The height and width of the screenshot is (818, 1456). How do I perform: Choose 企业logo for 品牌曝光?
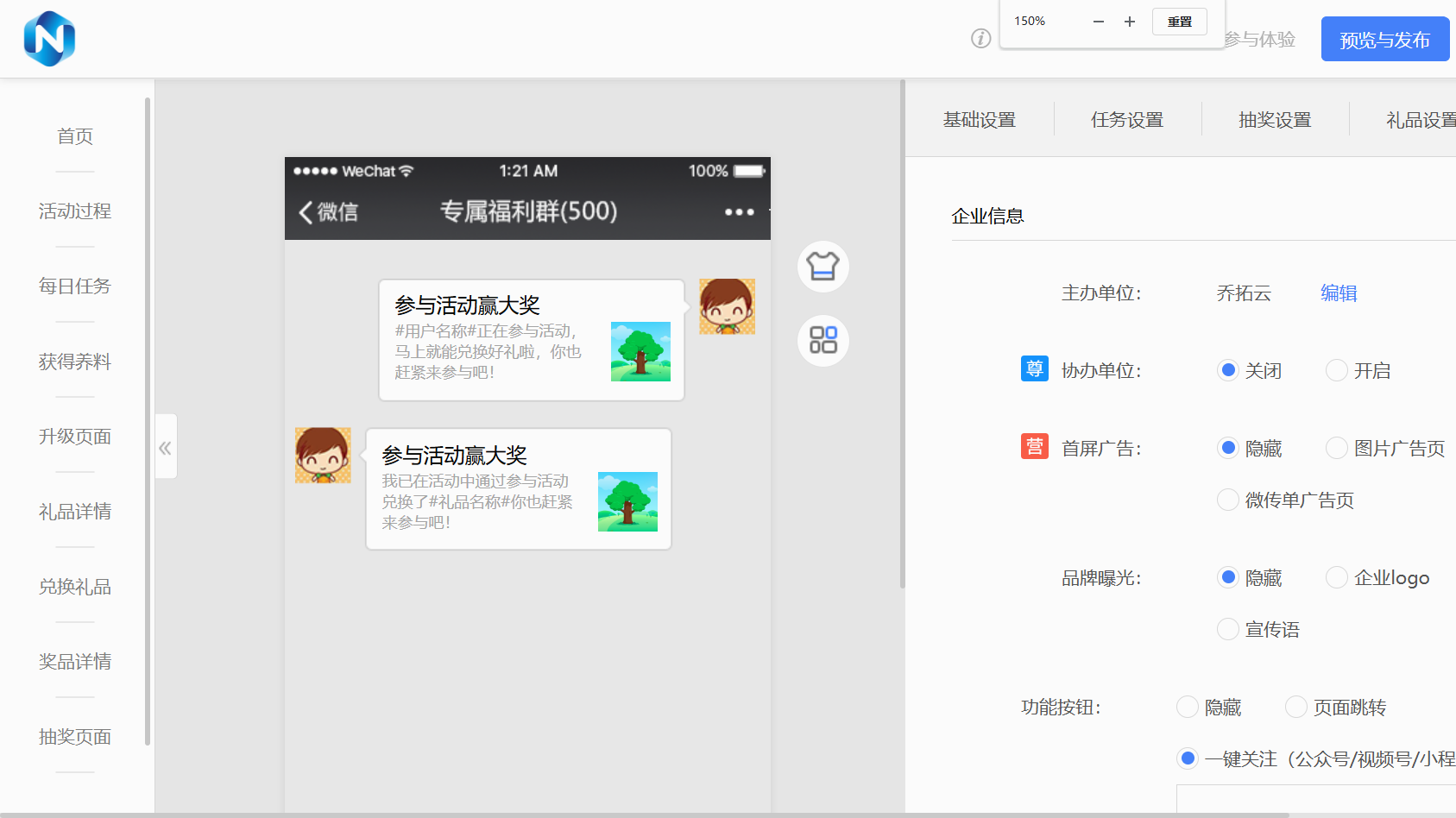[x=1336, y=577]
